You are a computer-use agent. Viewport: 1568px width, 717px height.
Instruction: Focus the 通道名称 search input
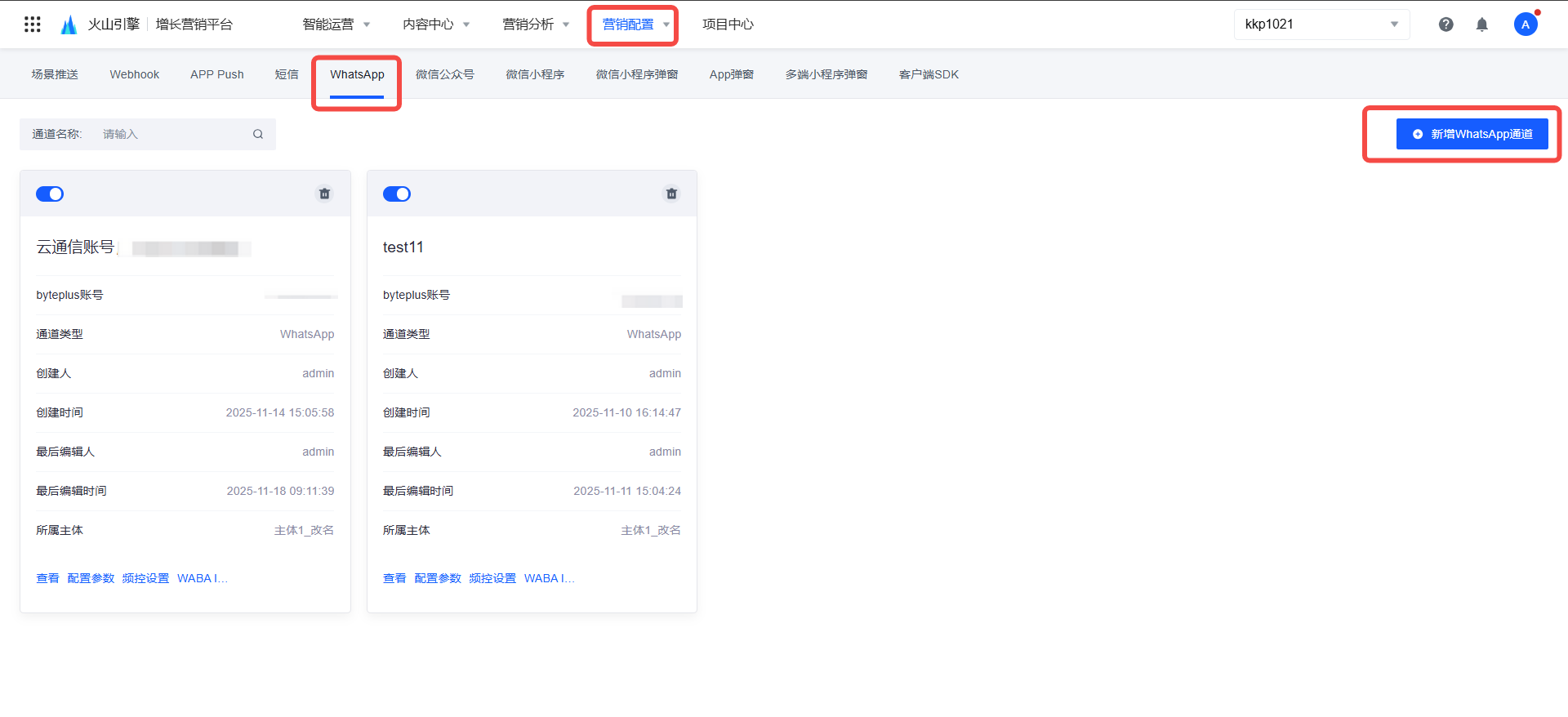coord(171,134)
